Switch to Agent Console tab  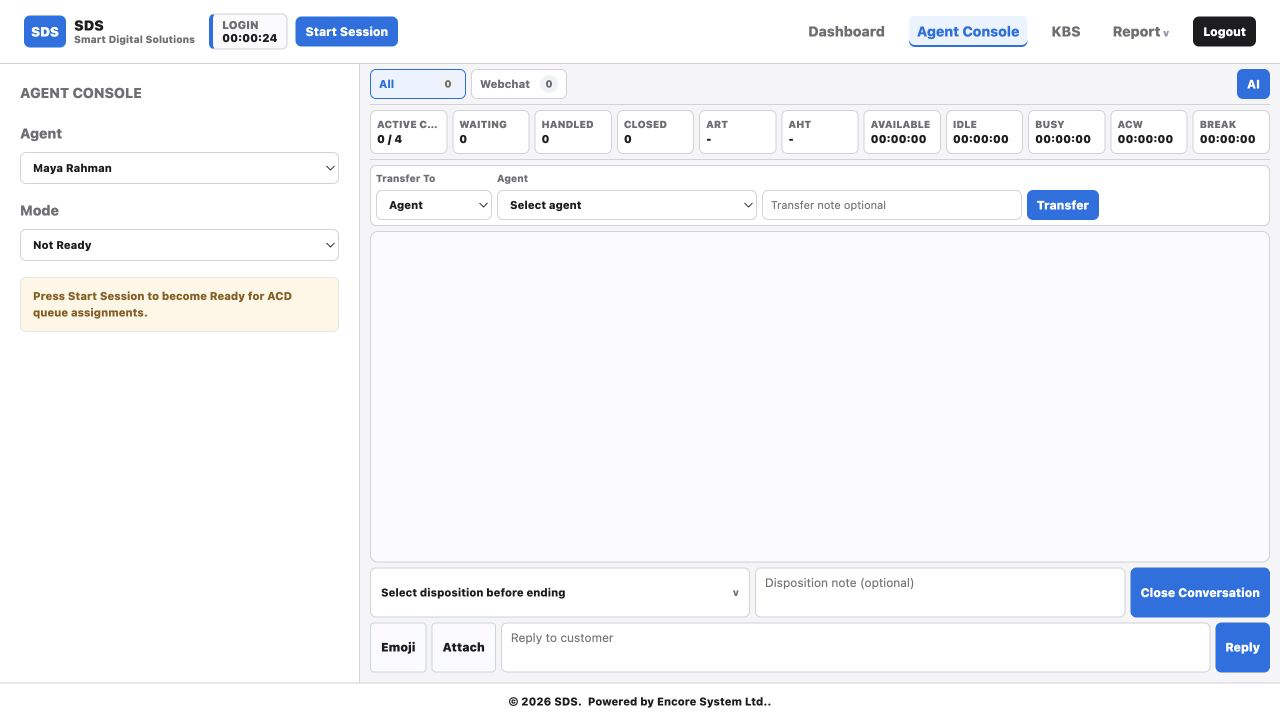tap(968, 32)
